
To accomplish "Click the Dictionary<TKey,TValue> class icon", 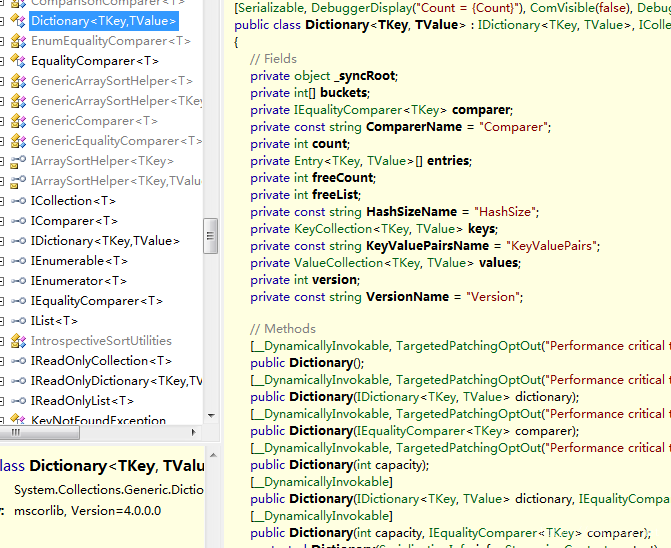I will pyautogui.click(x=18, y=21).
